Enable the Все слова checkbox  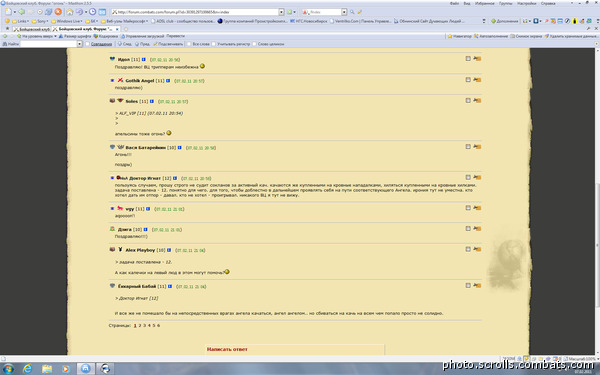click(189, 44)
